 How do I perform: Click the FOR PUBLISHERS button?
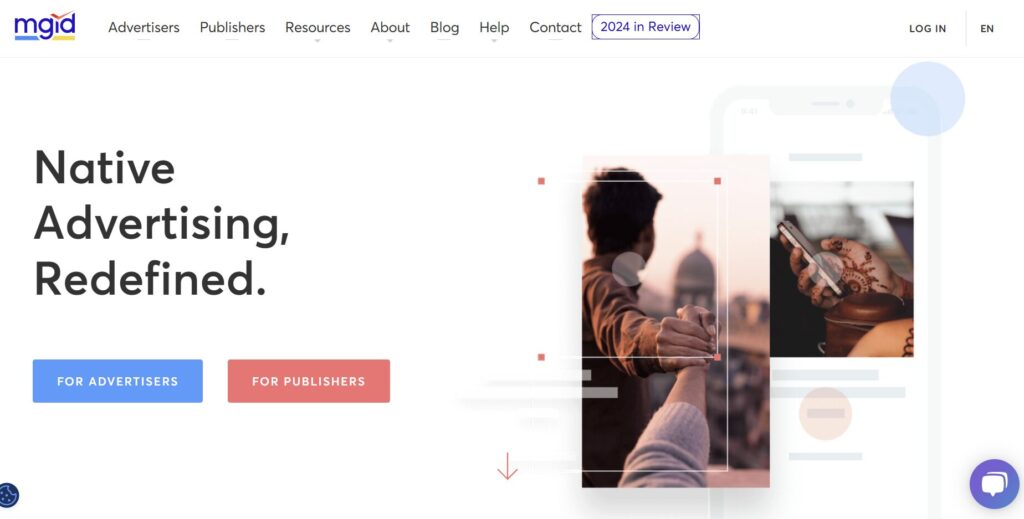pyautogui.click(x=309, y=381)
